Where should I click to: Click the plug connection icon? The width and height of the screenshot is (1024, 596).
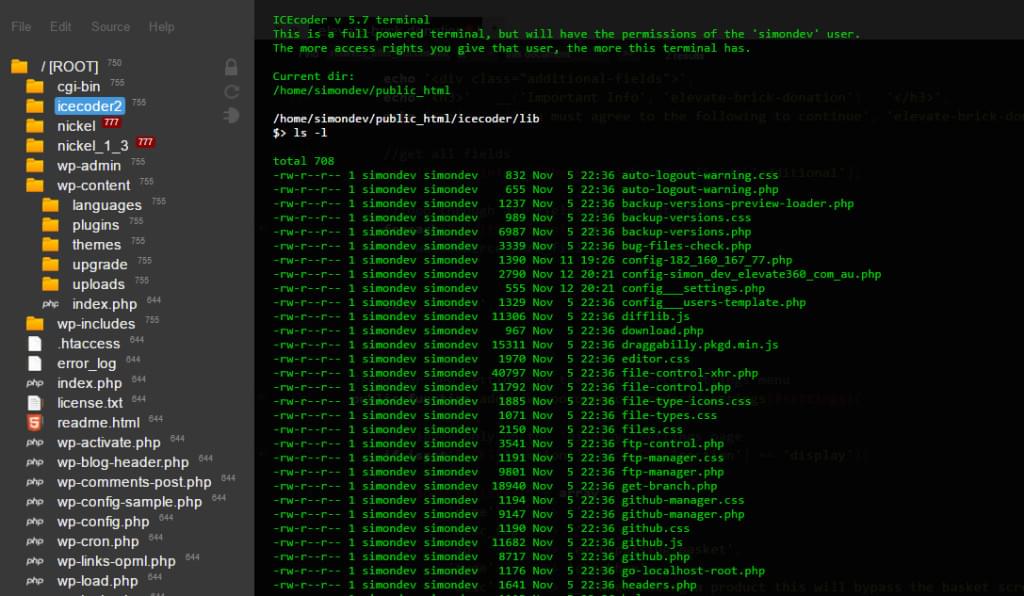click(231, 115)
